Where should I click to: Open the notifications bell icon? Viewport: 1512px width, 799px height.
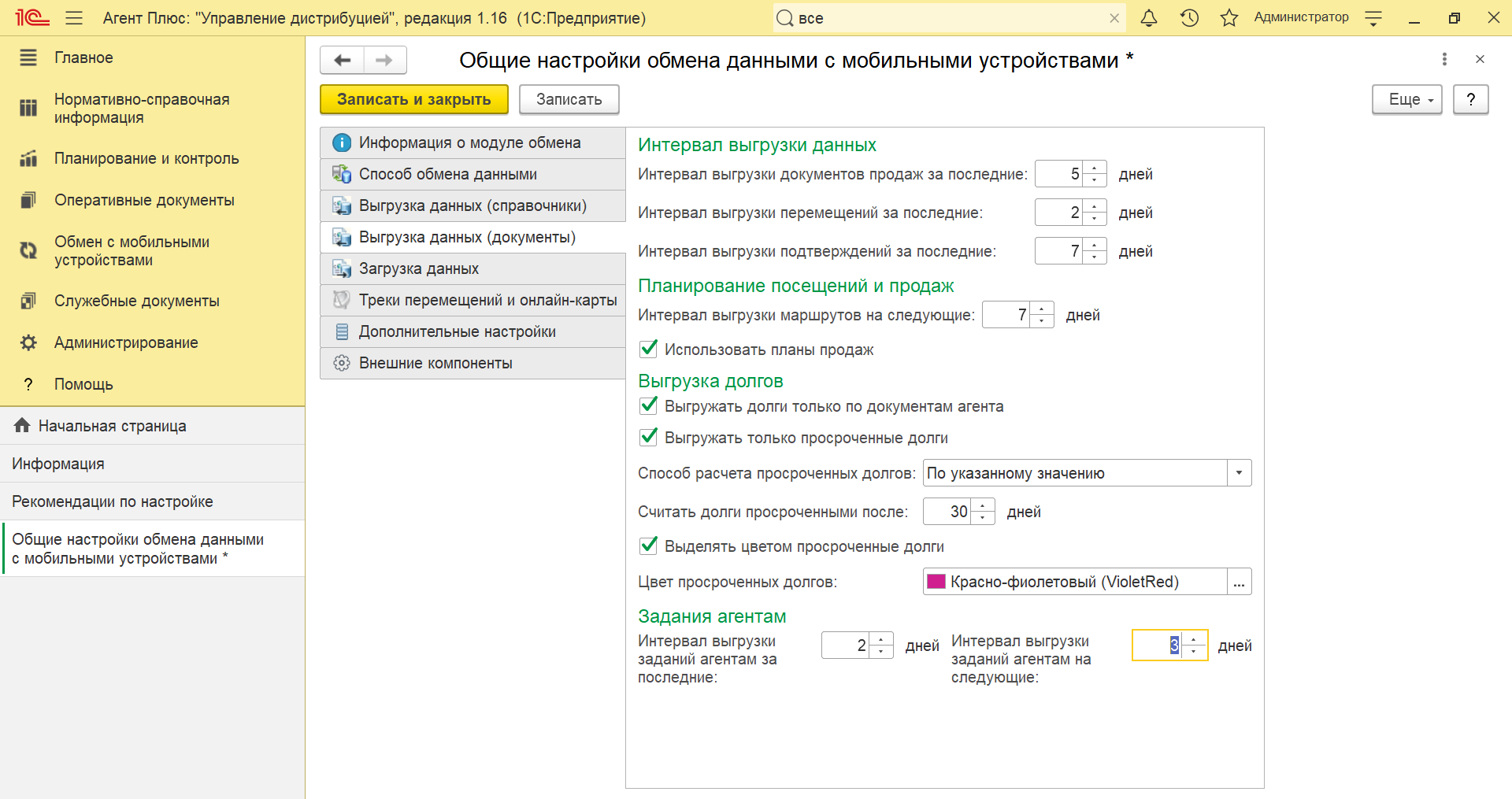pos(1149,18)
